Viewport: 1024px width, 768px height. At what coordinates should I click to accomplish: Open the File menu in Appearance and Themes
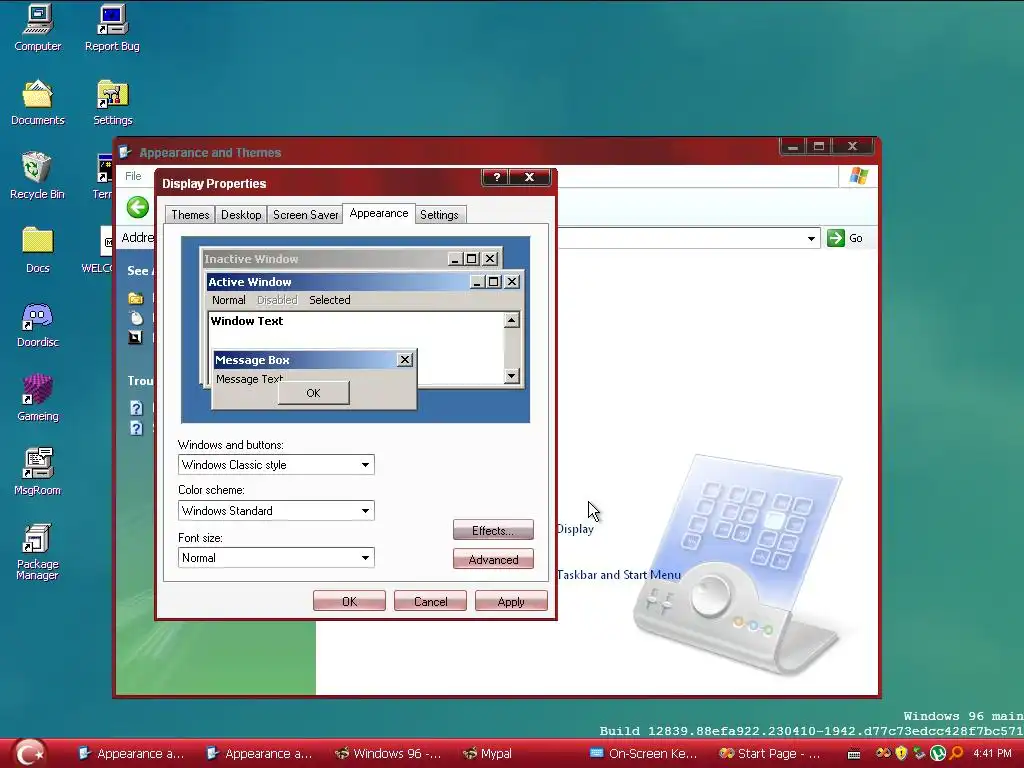click(x=133, y=176)
